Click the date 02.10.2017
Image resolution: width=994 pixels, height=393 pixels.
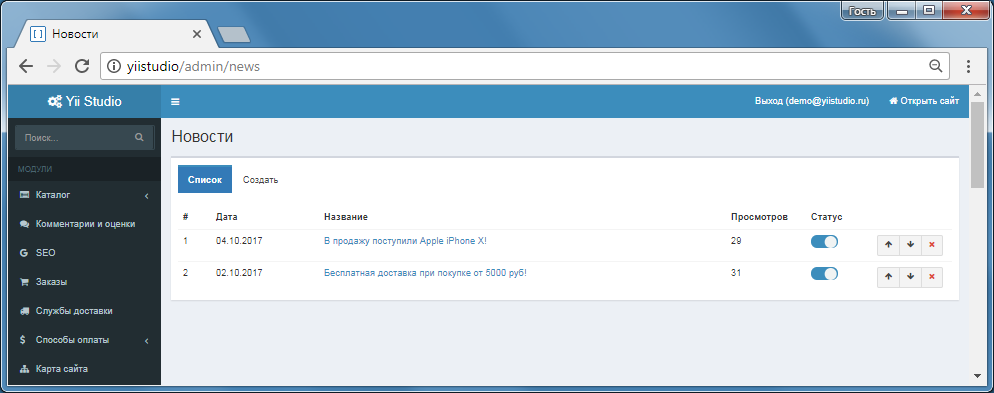tap(239, 273)
